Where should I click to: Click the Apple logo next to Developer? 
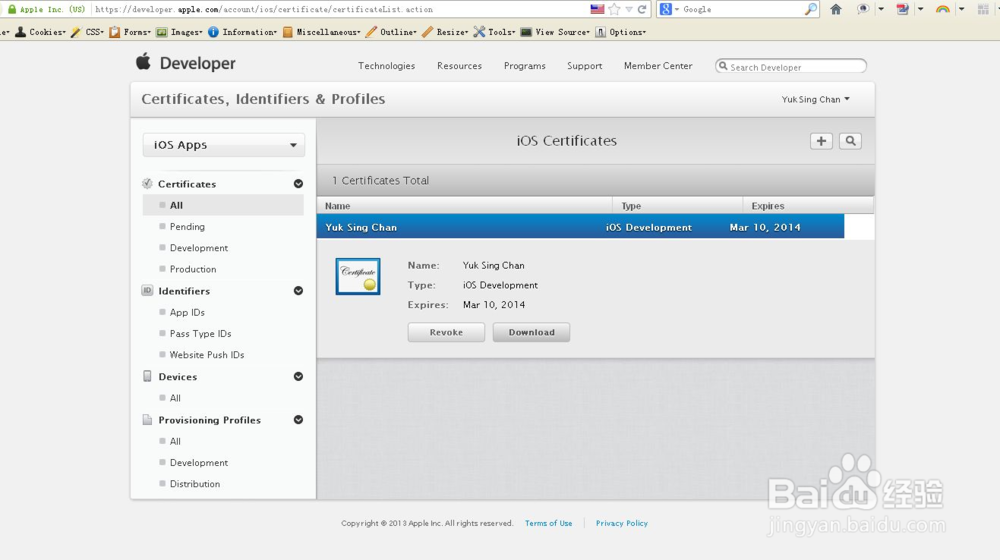pyautogui.click(x=143, y=62)
